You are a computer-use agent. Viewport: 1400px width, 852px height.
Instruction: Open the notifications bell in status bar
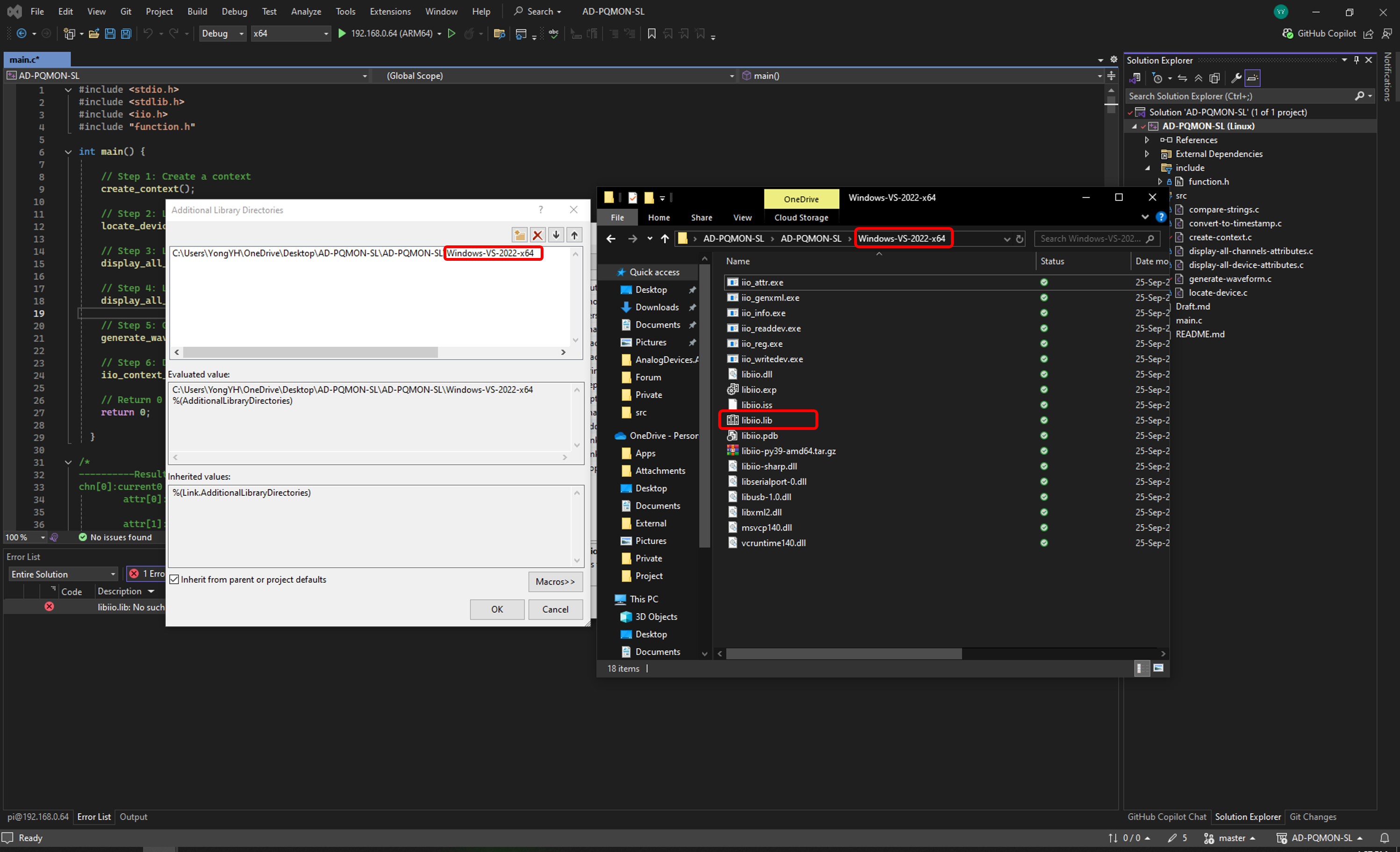(1385, 838)
